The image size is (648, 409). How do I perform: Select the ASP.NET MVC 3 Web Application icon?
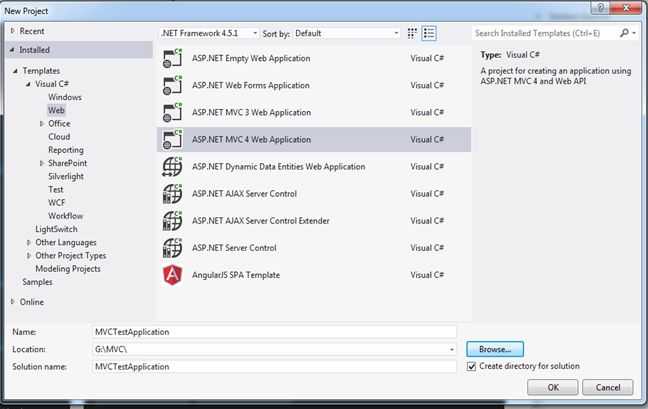tap(172, 112)
